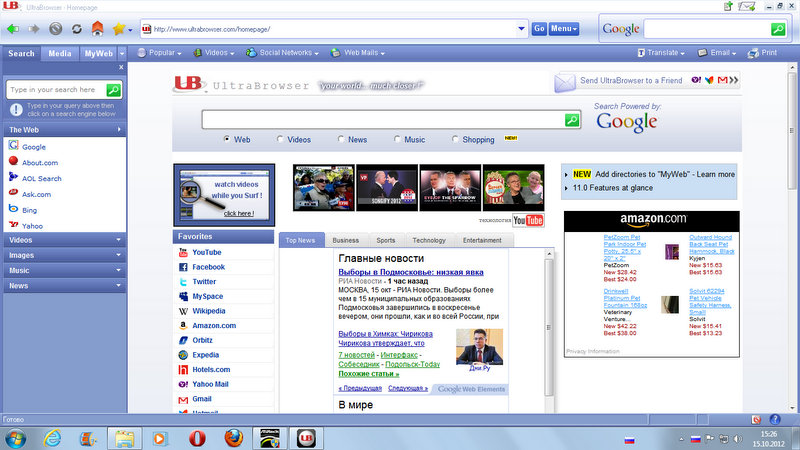Switch to the Media sidebar tab
The height and width of the screenshot is (450, 800).
pos(60,54)
